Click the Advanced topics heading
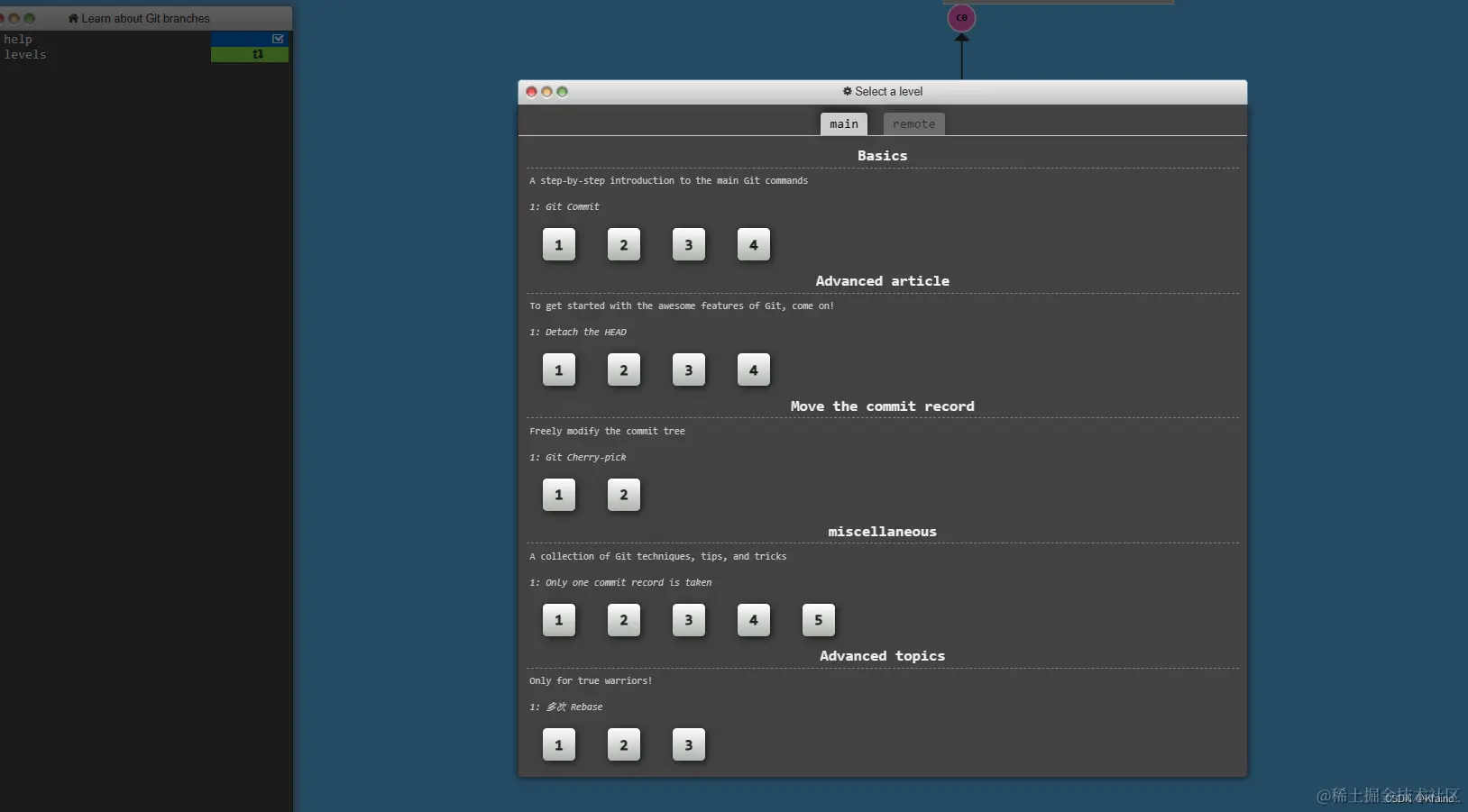The image size is (1468, 812). [x=882, y=656]
